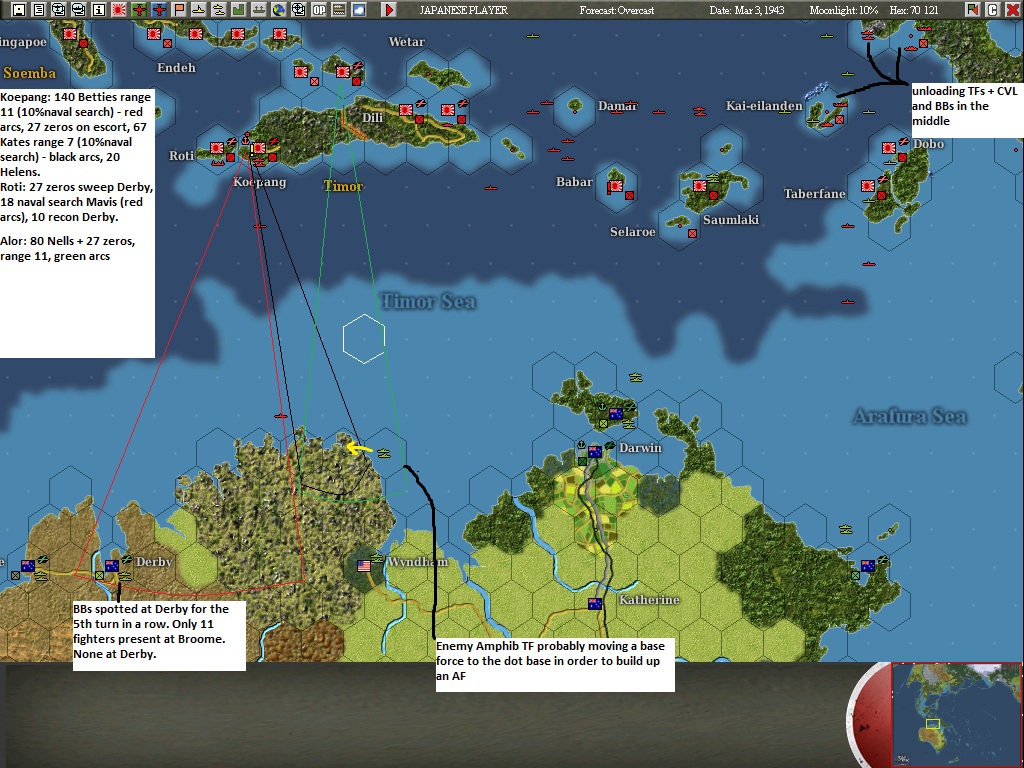
Task: Click the green-red flag icon at top right
Action: 973,10
